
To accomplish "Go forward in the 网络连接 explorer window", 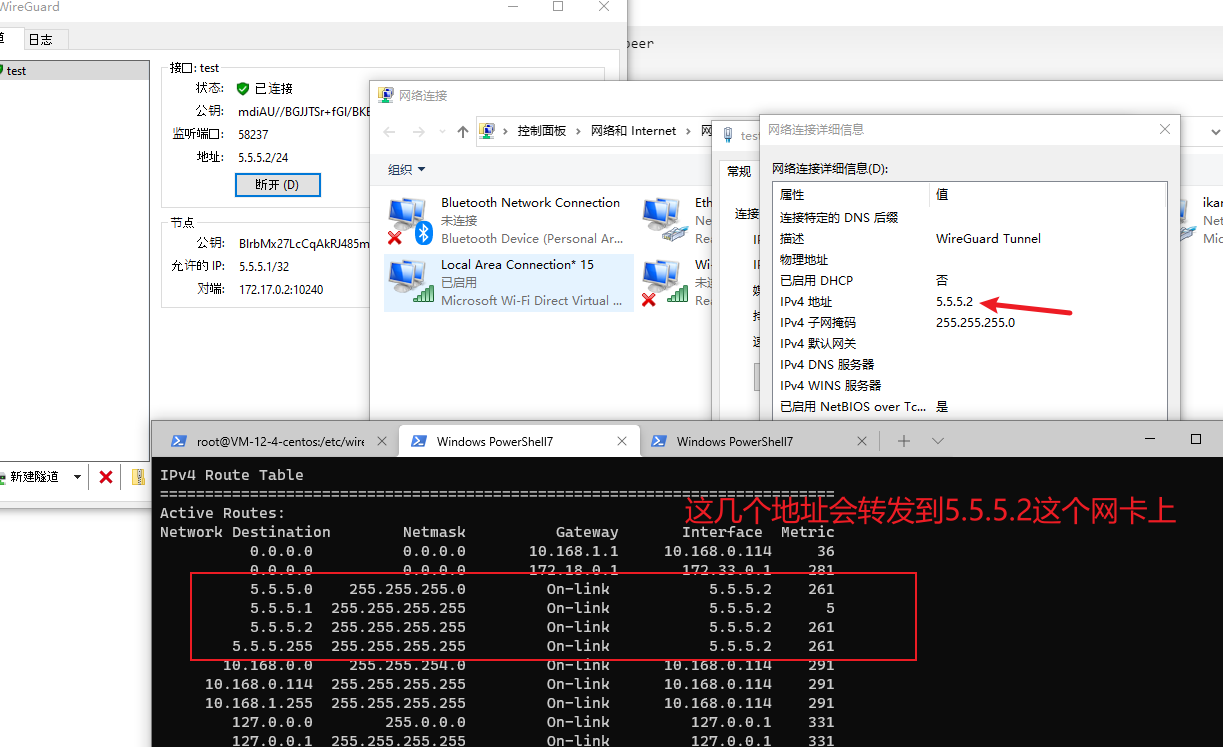I will coord(417,131).
